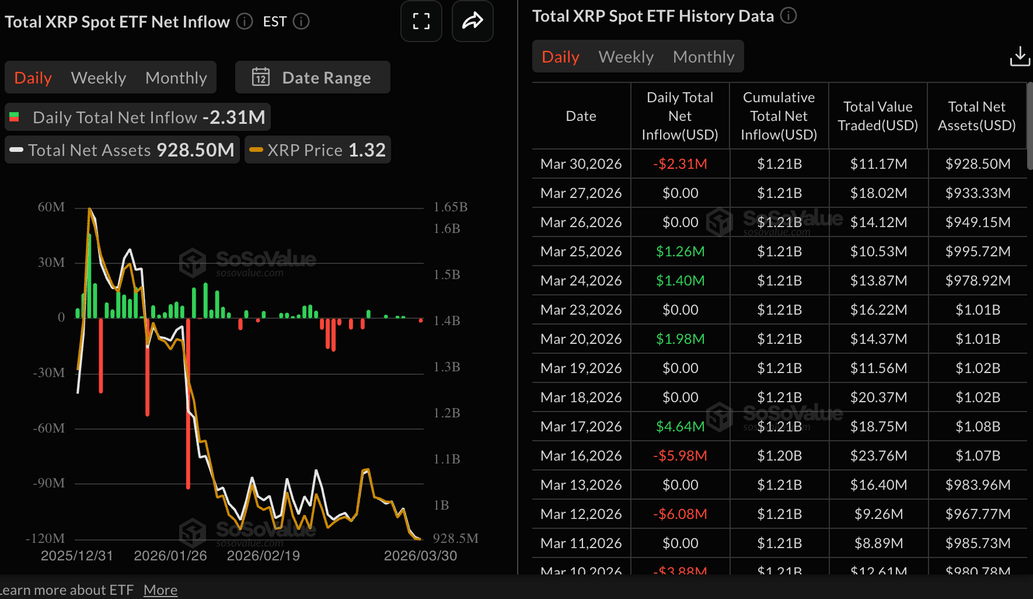The width and height of the screenshot is (1033, 599).
Task: Switch chart view to Weekly
Action: point(98,77)
